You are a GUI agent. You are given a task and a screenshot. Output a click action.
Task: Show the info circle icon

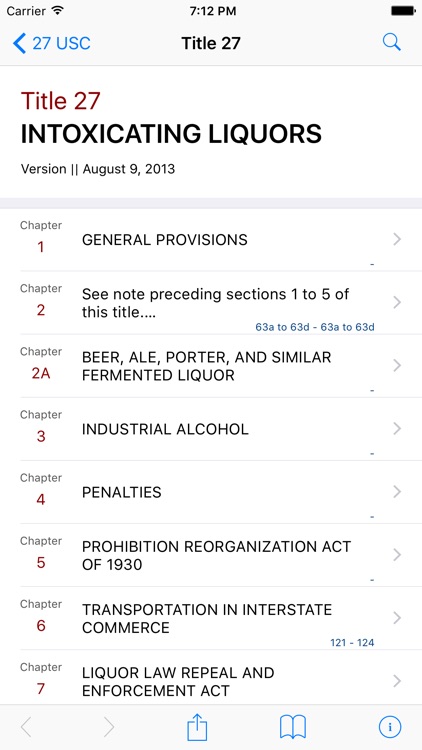click(390, 728)
